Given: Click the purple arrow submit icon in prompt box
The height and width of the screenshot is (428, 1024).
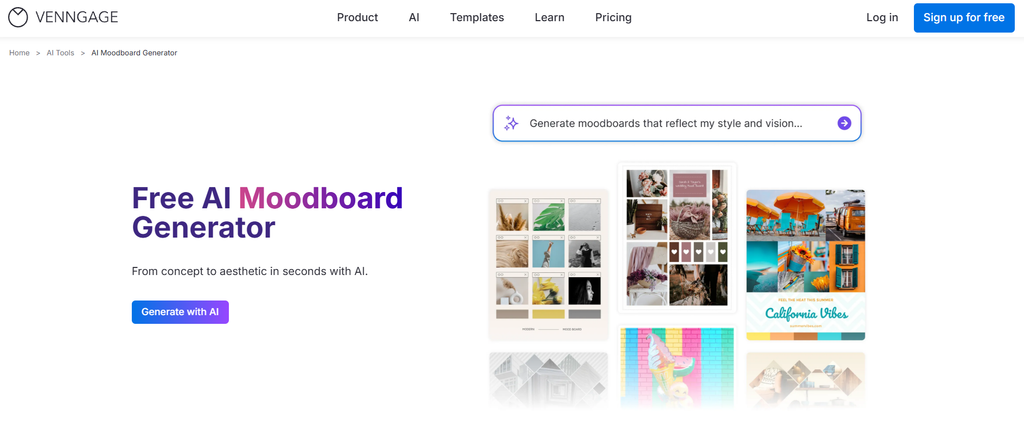Looking at the screenshot, I should pyautogui.click(x=844, y=123).
